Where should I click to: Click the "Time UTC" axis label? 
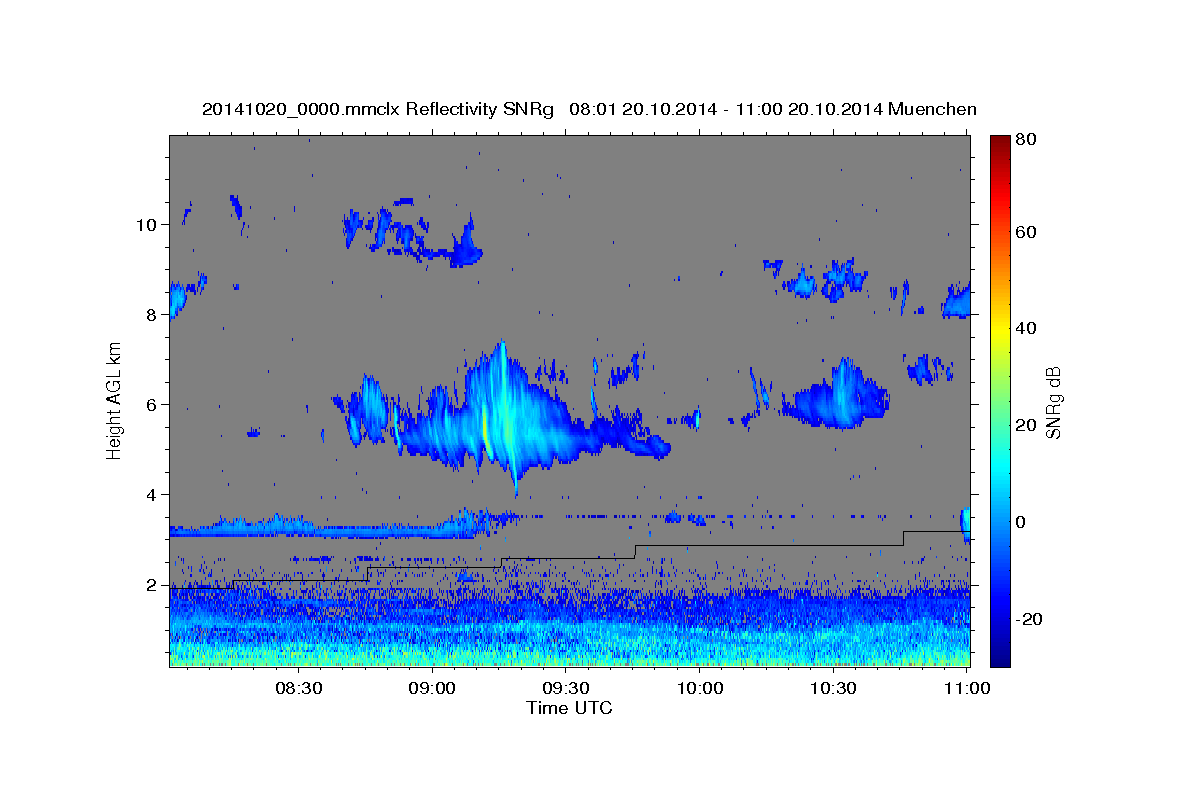[569, 708]
